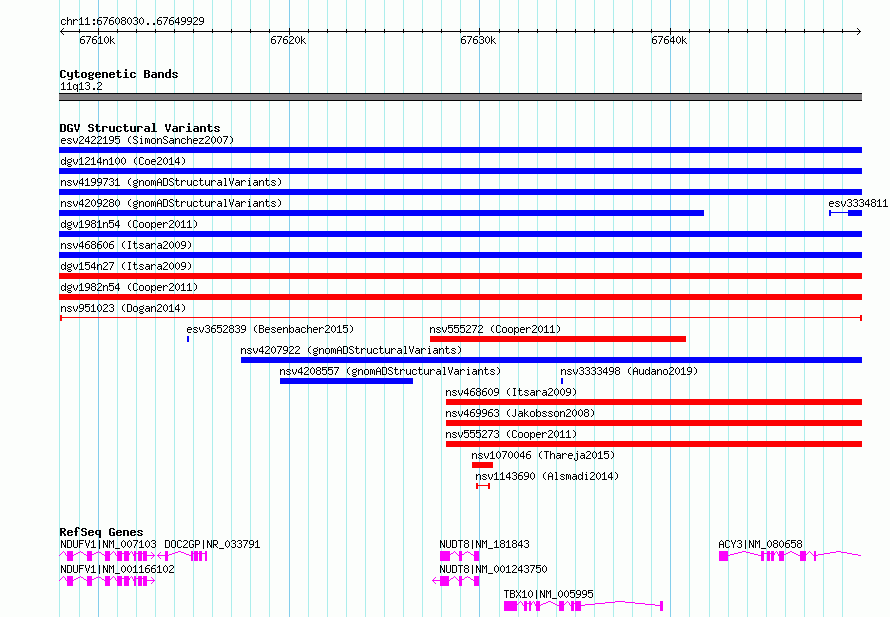Click the nsv4209280 gnomAD variant bar
Screen dimensions: 890x617
(x=381, y=213)
